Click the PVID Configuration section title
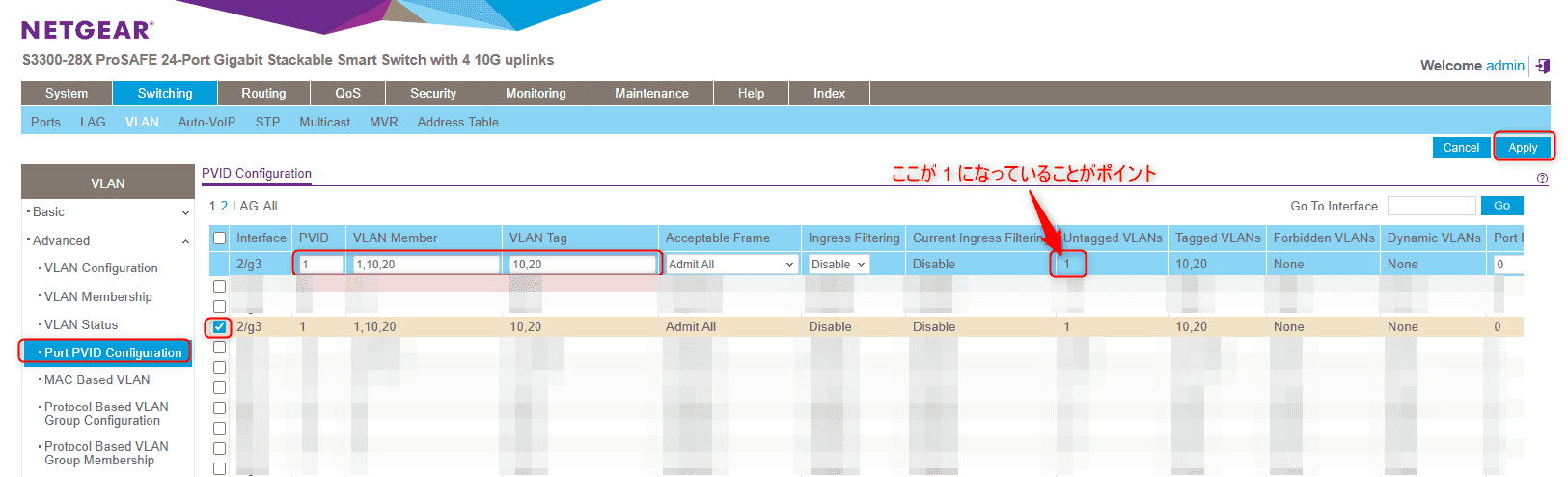The height and width of the screenshot is (477, 1568). (257, 174)
